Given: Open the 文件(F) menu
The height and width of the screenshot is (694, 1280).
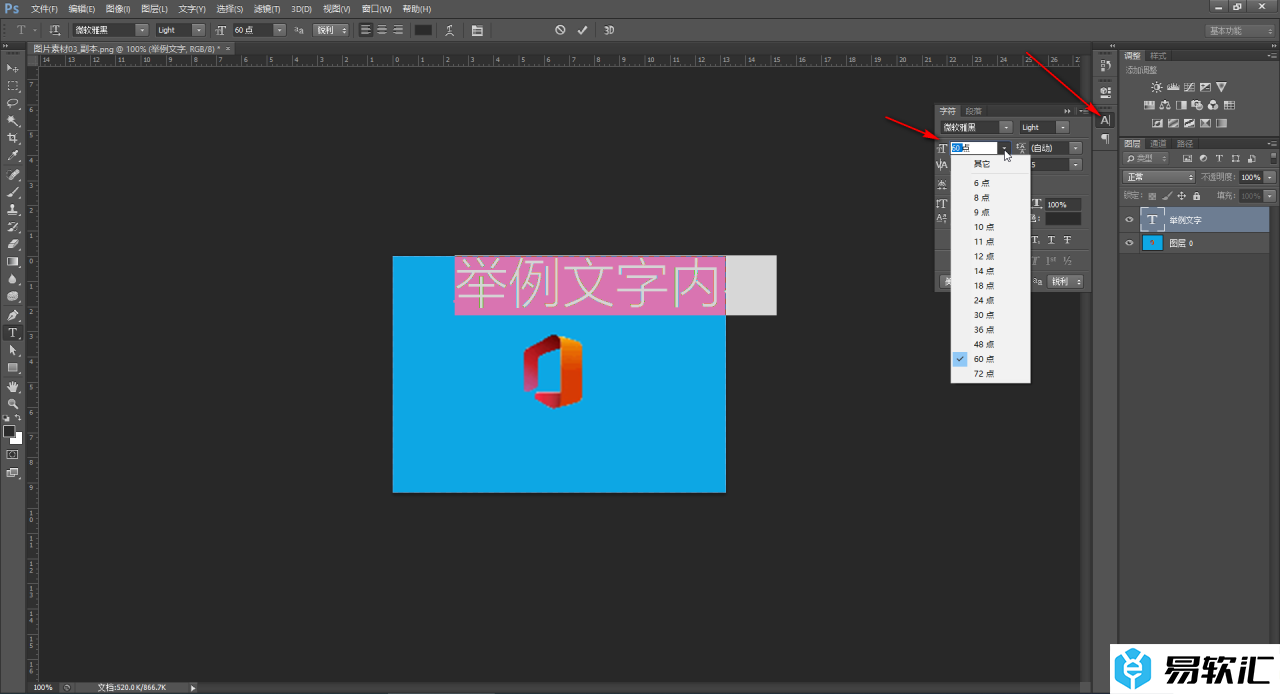Looking at the screenshot, I should click(x=45, y=8).
